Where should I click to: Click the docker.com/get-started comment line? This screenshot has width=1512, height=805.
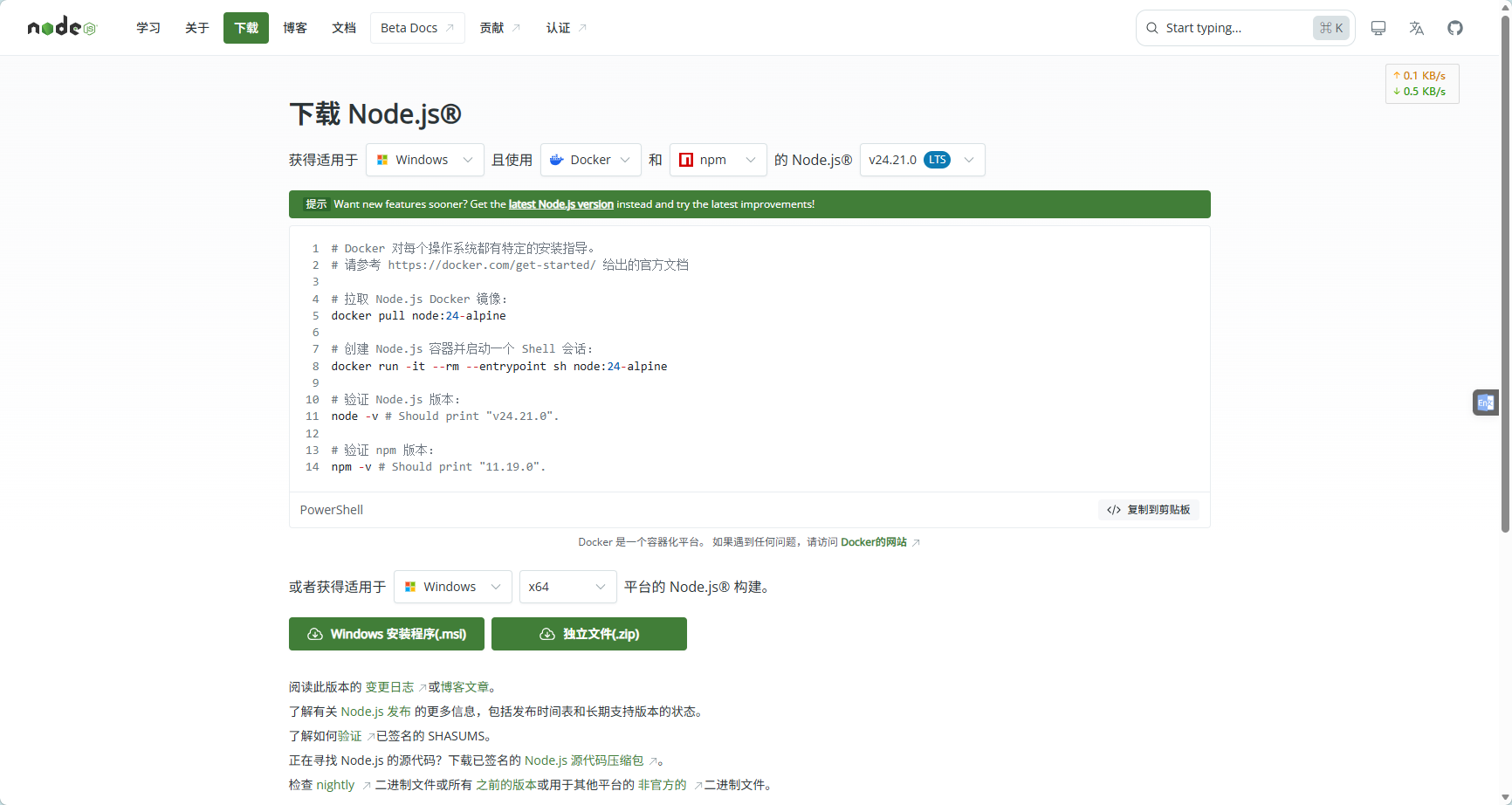[510, 265]
